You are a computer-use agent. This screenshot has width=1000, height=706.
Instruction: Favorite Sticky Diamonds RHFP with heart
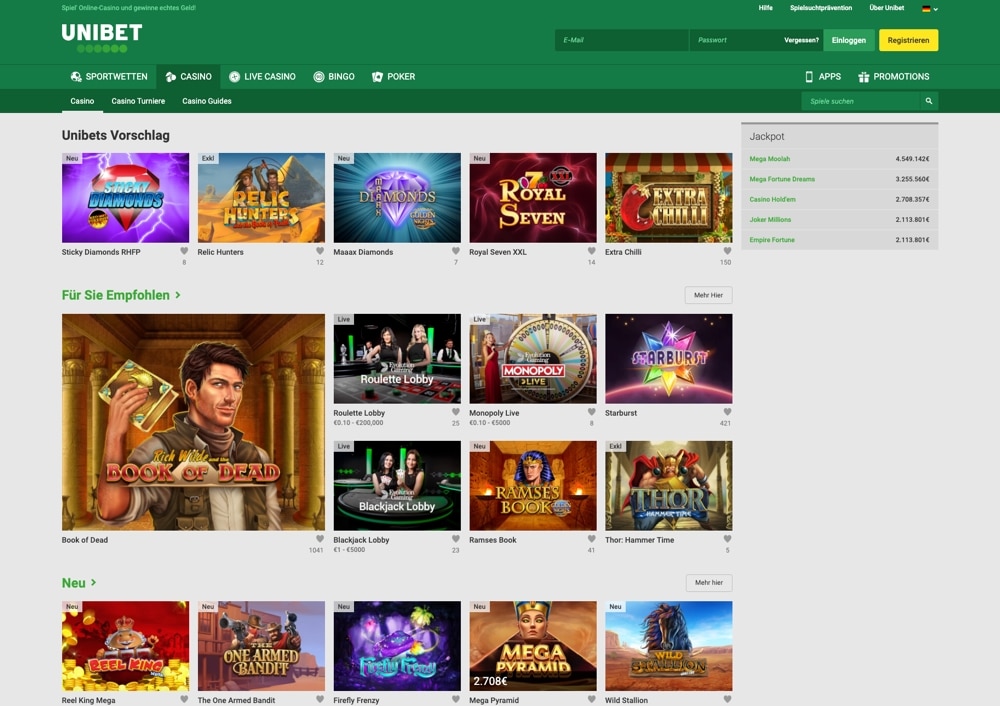pyautogui.click(x=184, y=251)
